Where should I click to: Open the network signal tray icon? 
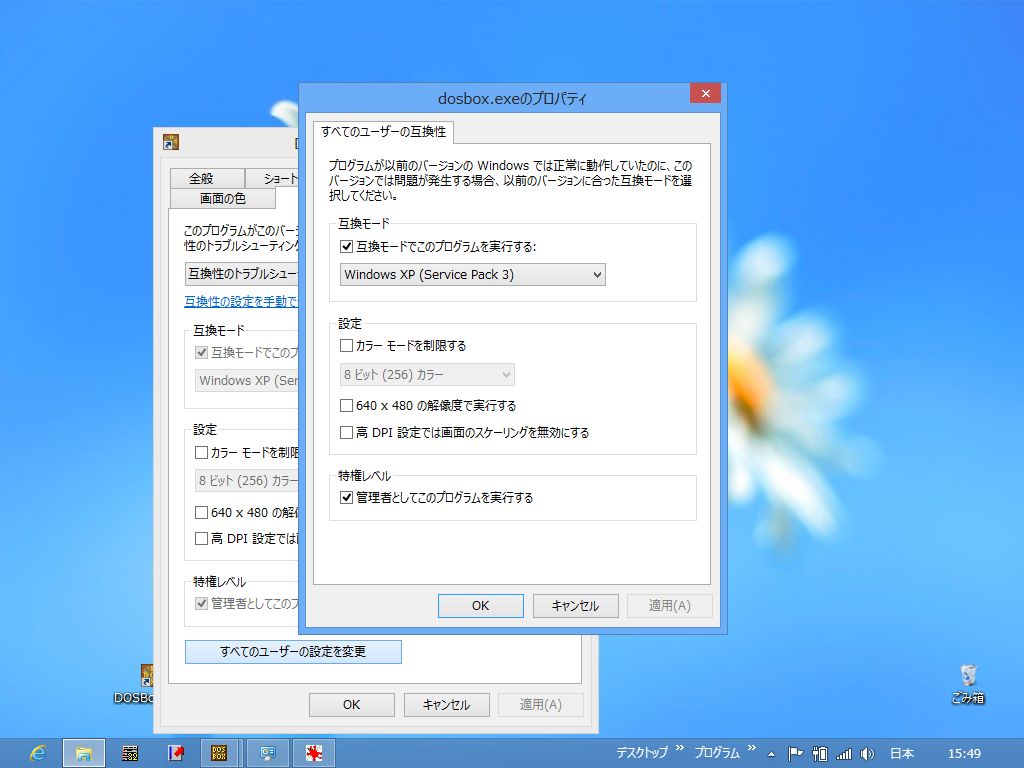click(x=844, y=753)
